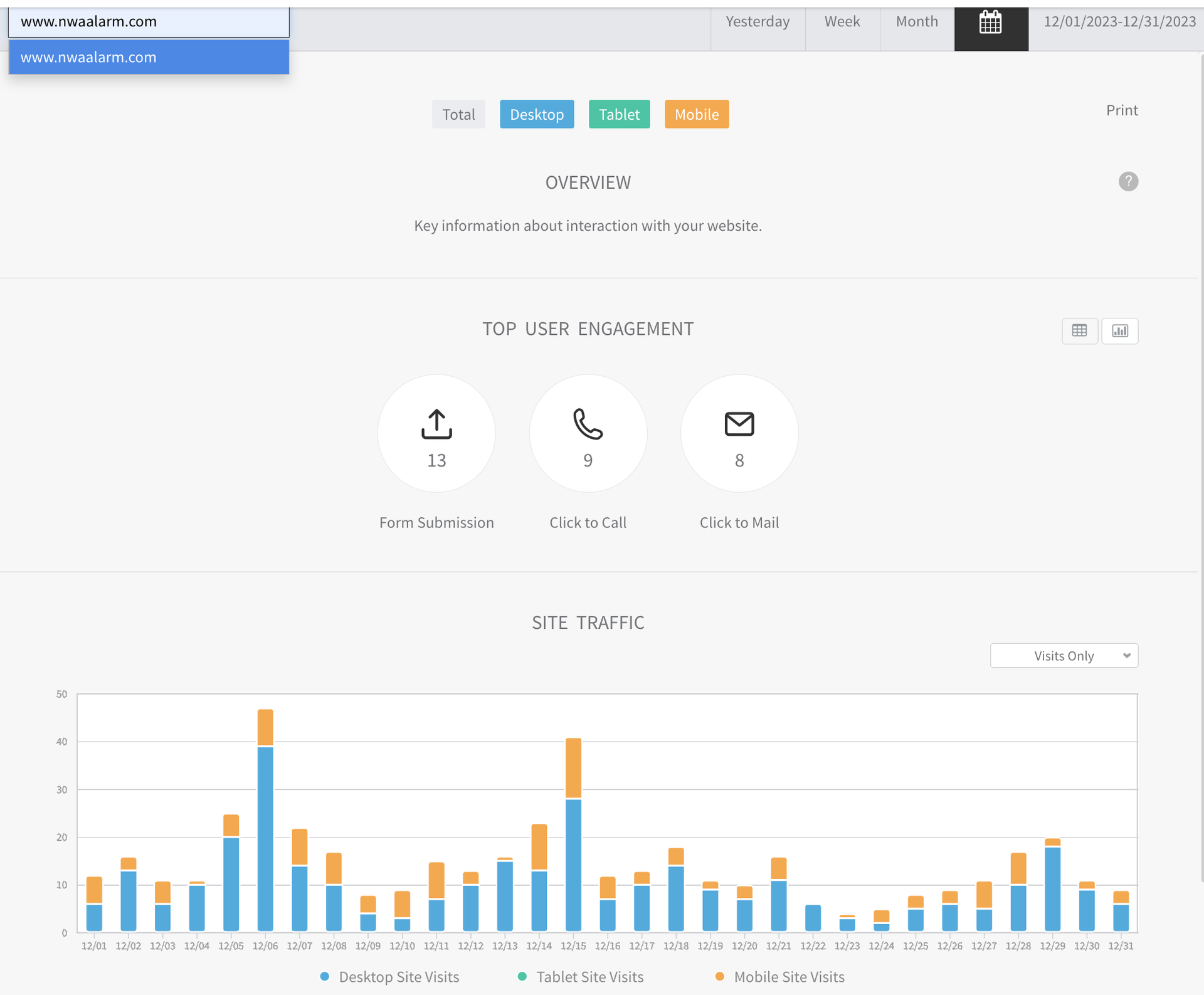Click the Print link
Viewport: 1204px width, 995px height.
pyautogui.click(x=1121, y=110)
